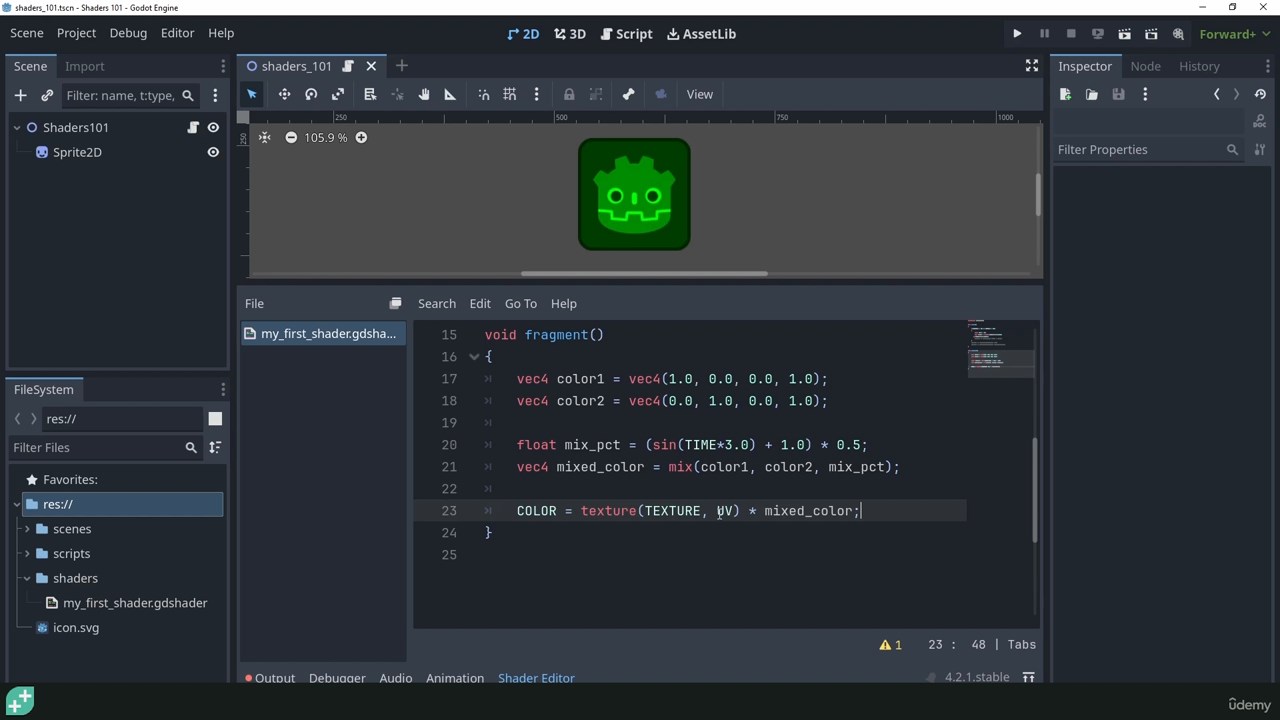
Task: Open the AssetLib workspace
Action: click(x=701, y=34)
